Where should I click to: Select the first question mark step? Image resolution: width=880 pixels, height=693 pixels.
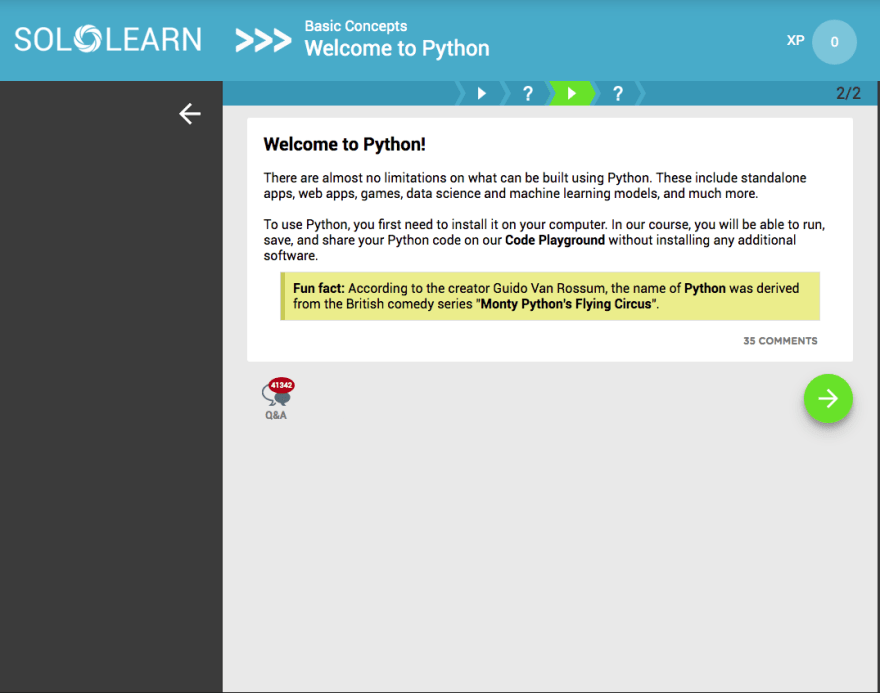(x=528, y=93)
